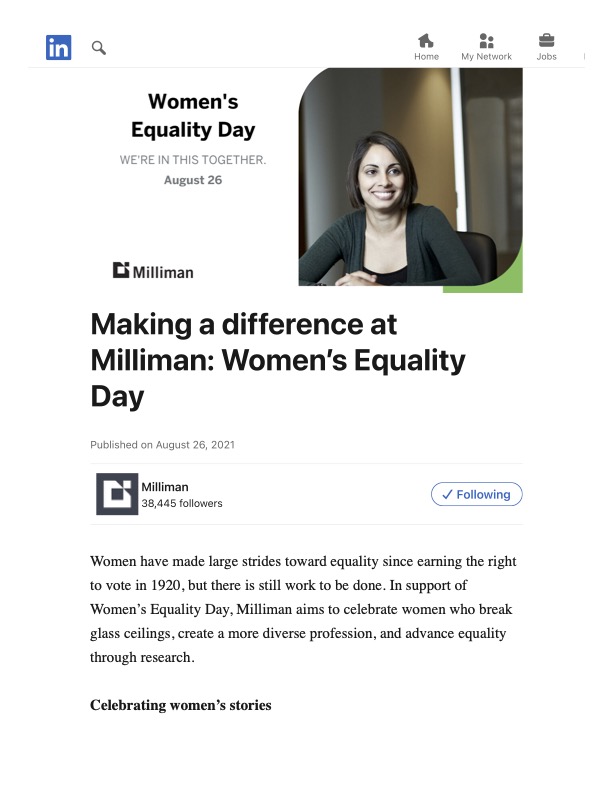612x792 pixels.
Task: Open Milliman's square profile avatar
Action: point(116,494)
